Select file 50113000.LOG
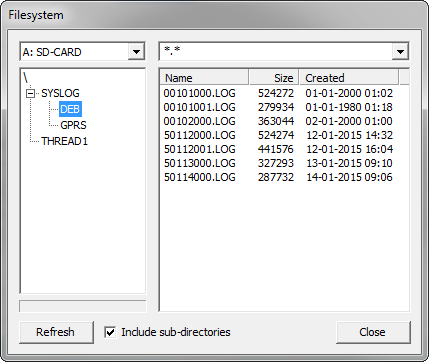The height and width of the screenshot is (362, 429). coord(199,163)
